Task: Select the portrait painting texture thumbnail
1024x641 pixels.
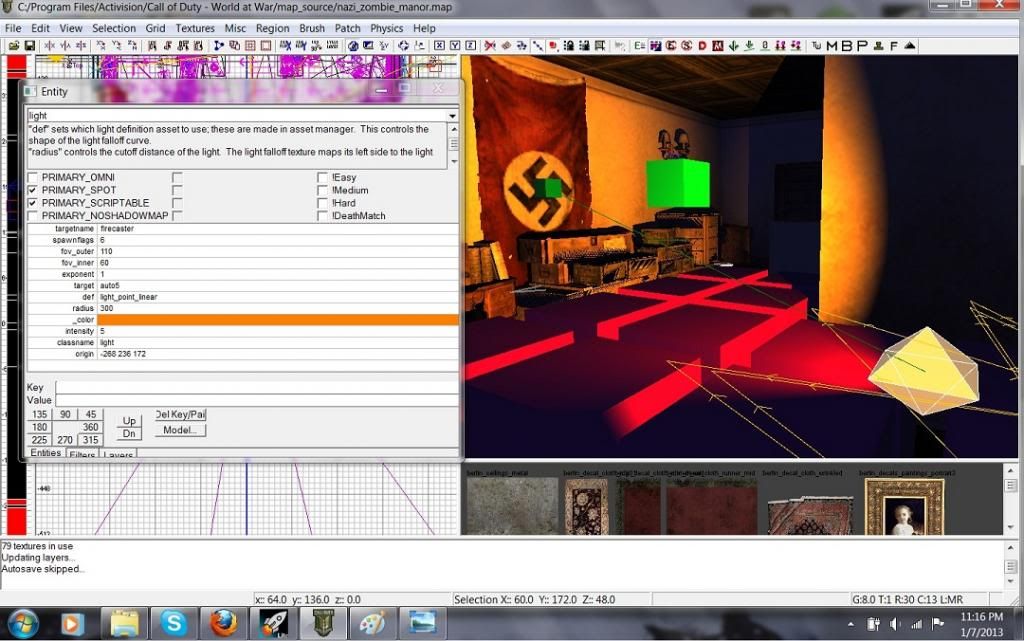Action: 904,507
